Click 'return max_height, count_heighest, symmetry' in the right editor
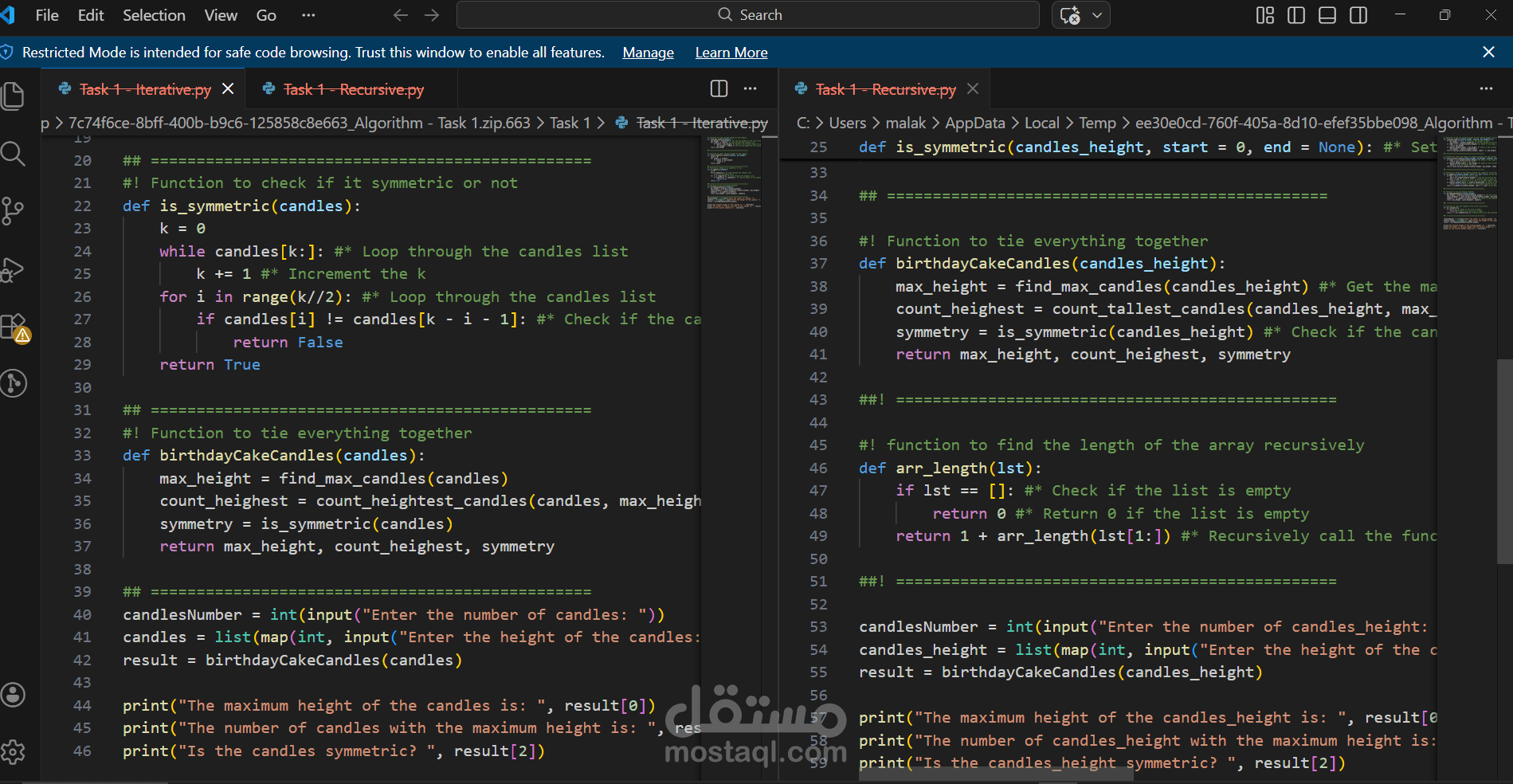The height and width of the screenshot is (784, 1513). click(1093, 355)
